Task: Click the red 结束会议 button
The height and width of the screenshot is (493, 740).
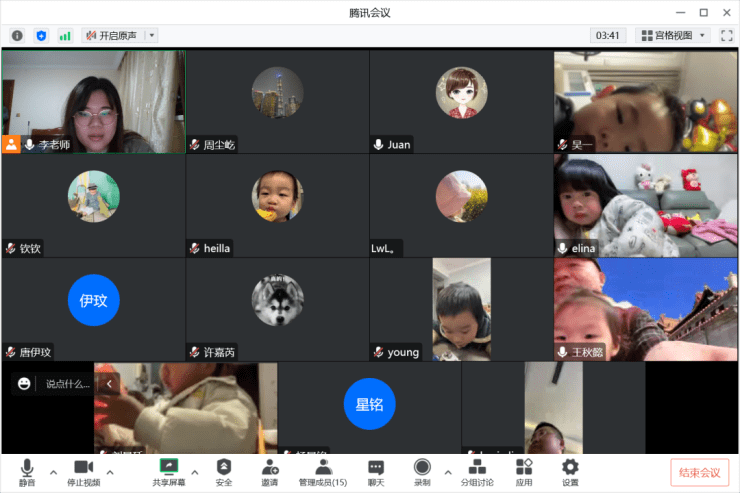Action: (x=699, y=472)
